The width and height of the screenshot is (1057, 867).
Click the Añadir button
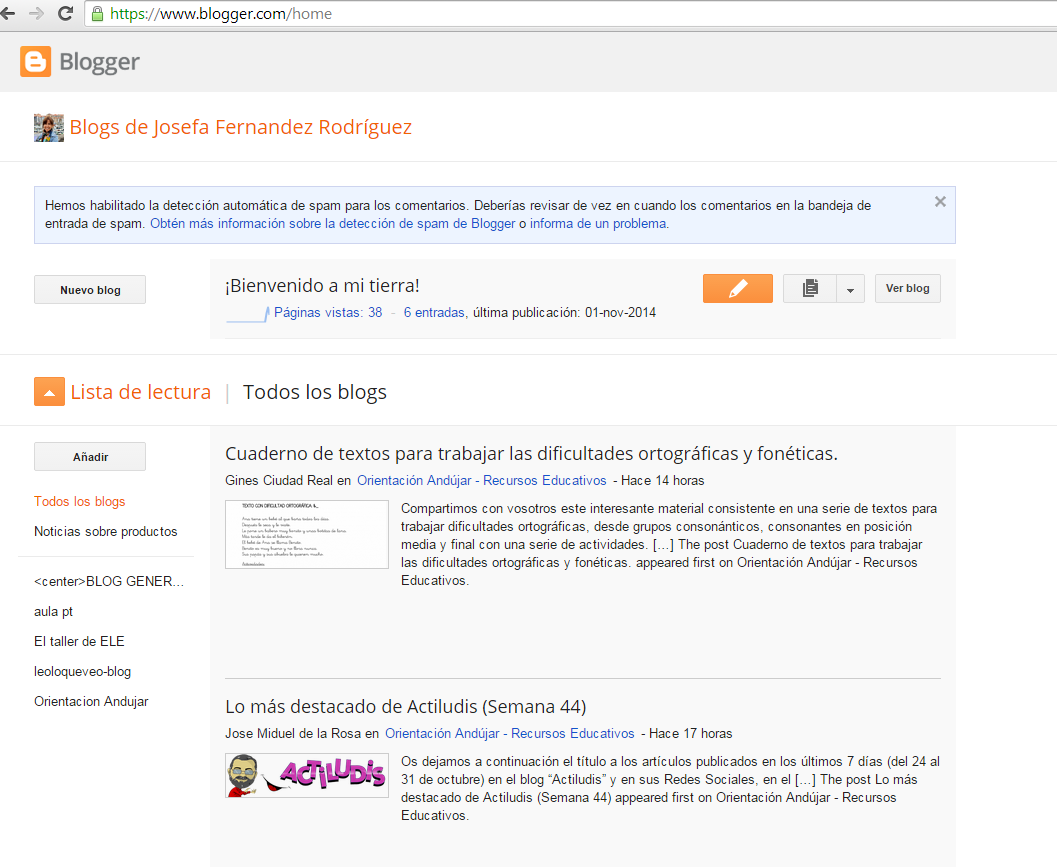[x=90, y=457]
